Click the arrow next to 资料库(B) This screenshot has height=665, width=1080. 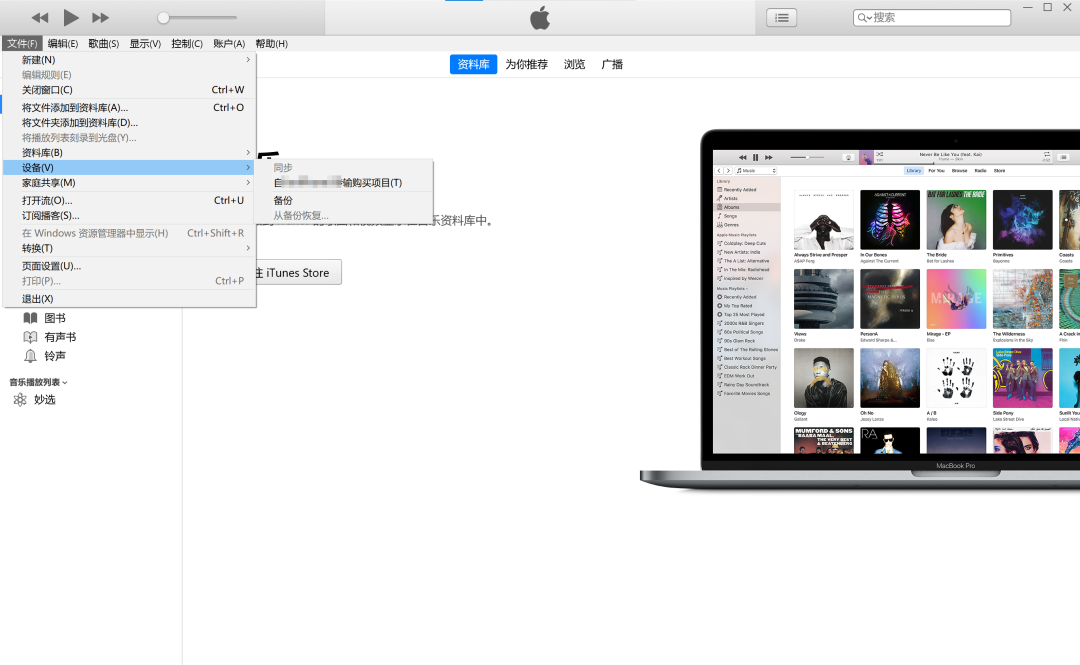pos(248,152)
